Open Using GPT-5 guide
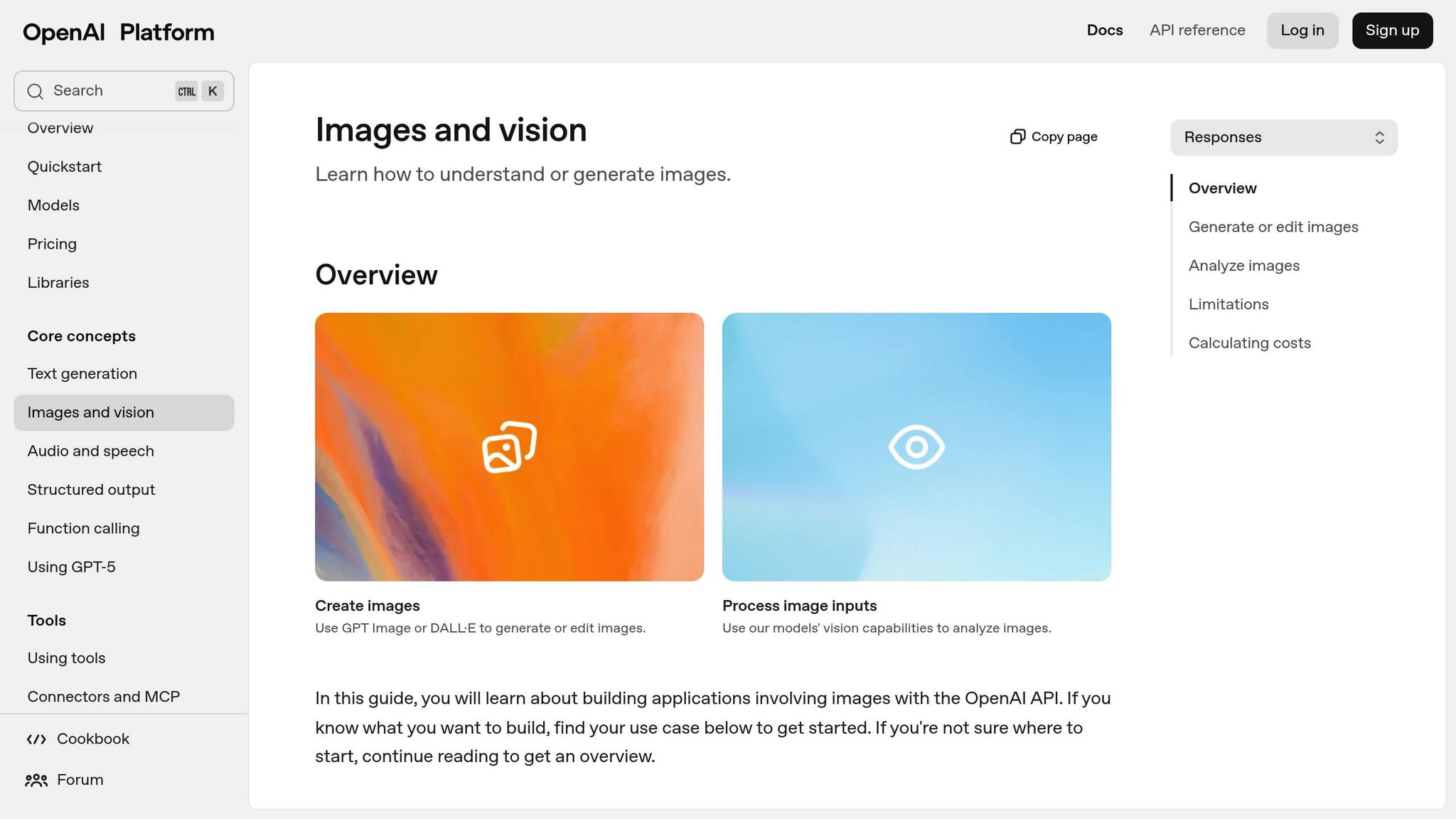Screen dimensions: 1456x819 point(71,567)
